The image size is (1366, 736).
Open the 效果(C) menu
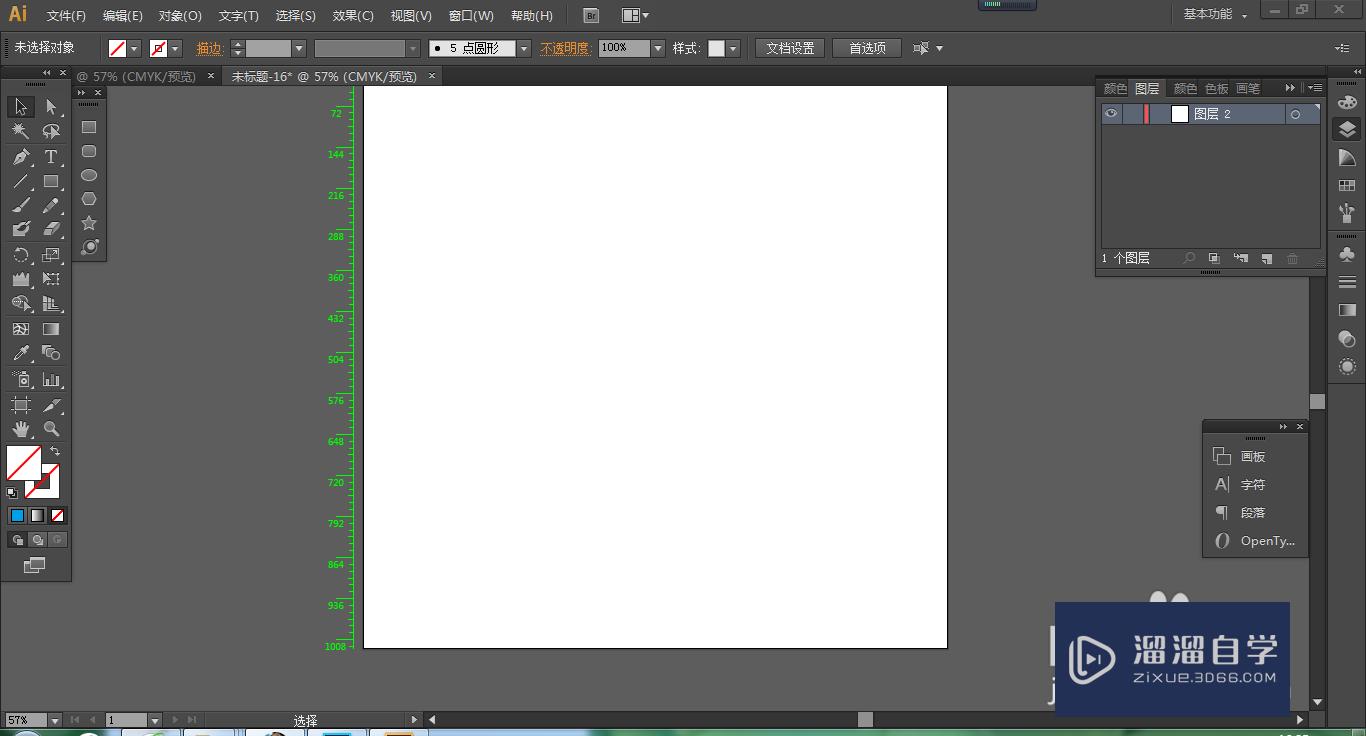tap(353, 16)
